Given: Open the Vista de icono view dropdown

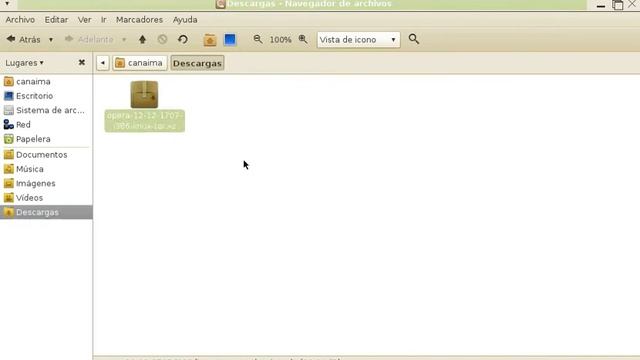Looking at the screenshot, I should click(x=358, y=40).
